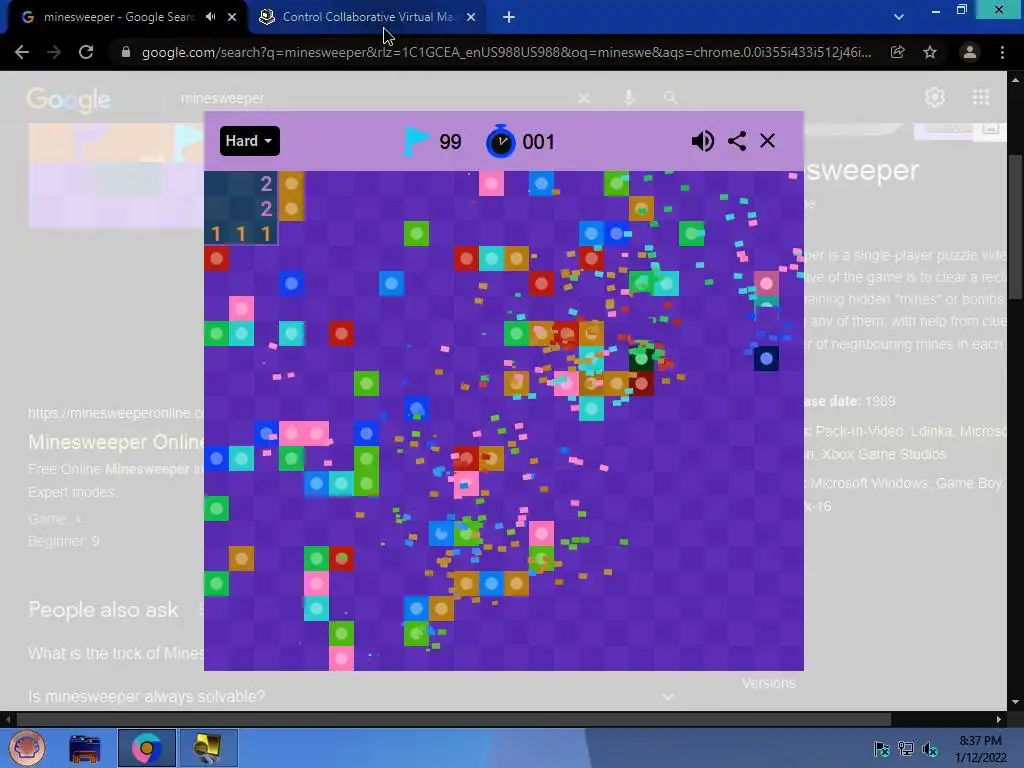This screenshot has height=768, width=1024.
Task: Click the second-row revealed 2 cell
Action: (x=266, y=209)
